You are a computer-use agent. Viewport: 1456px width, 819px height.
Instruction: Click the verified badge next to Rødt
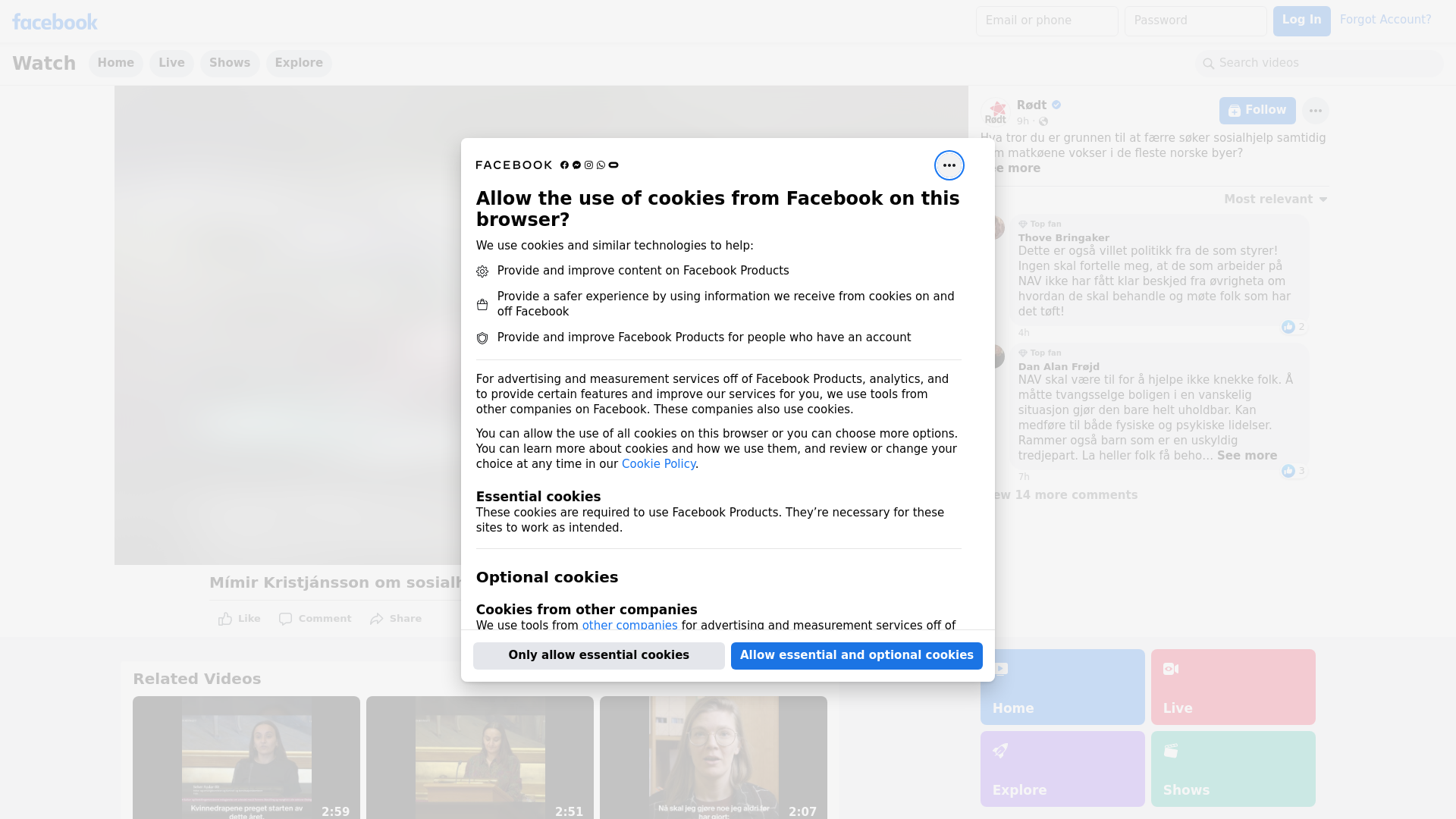point(1056,105)
